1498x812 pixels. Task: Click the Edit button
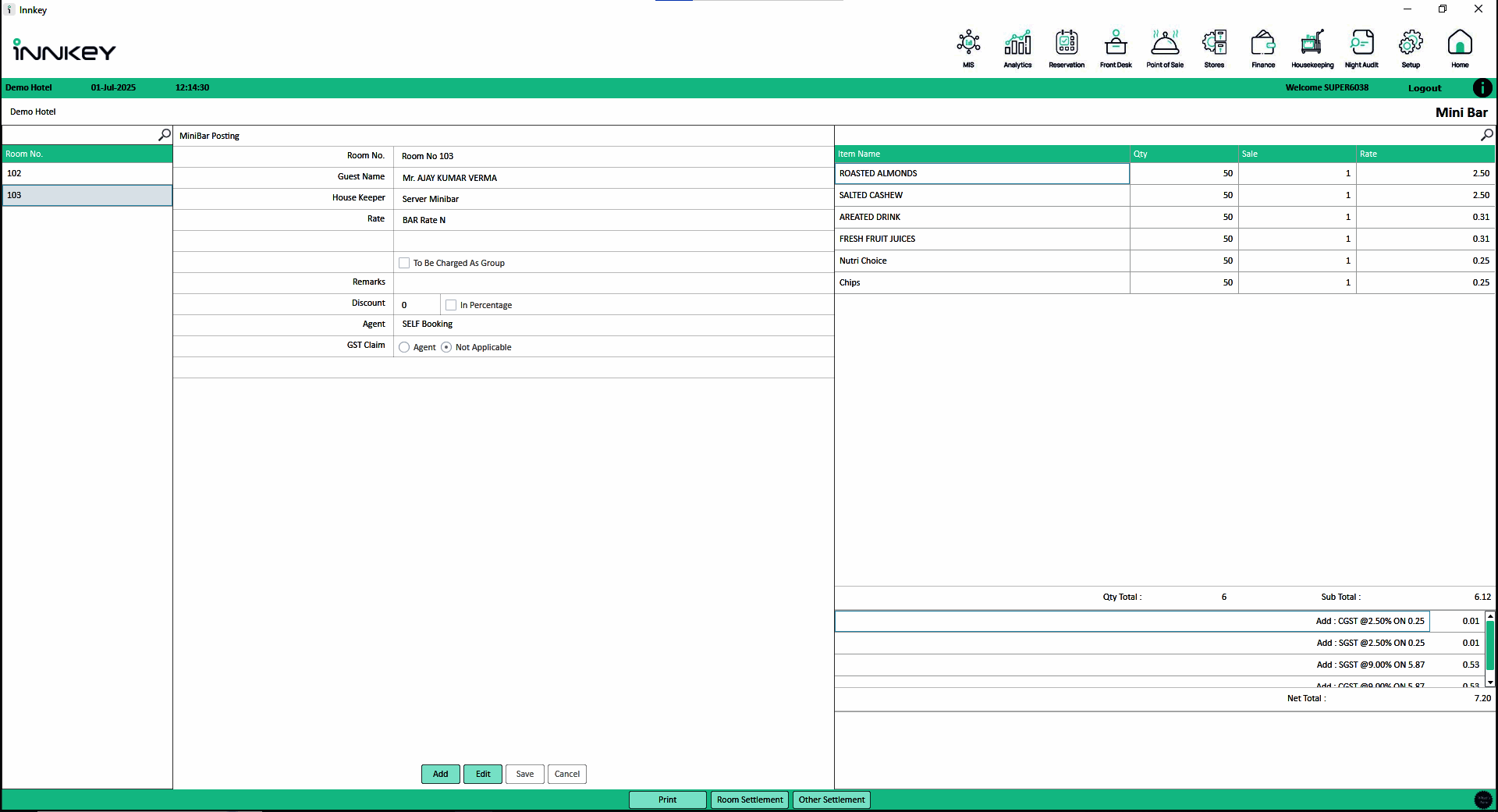483,774
